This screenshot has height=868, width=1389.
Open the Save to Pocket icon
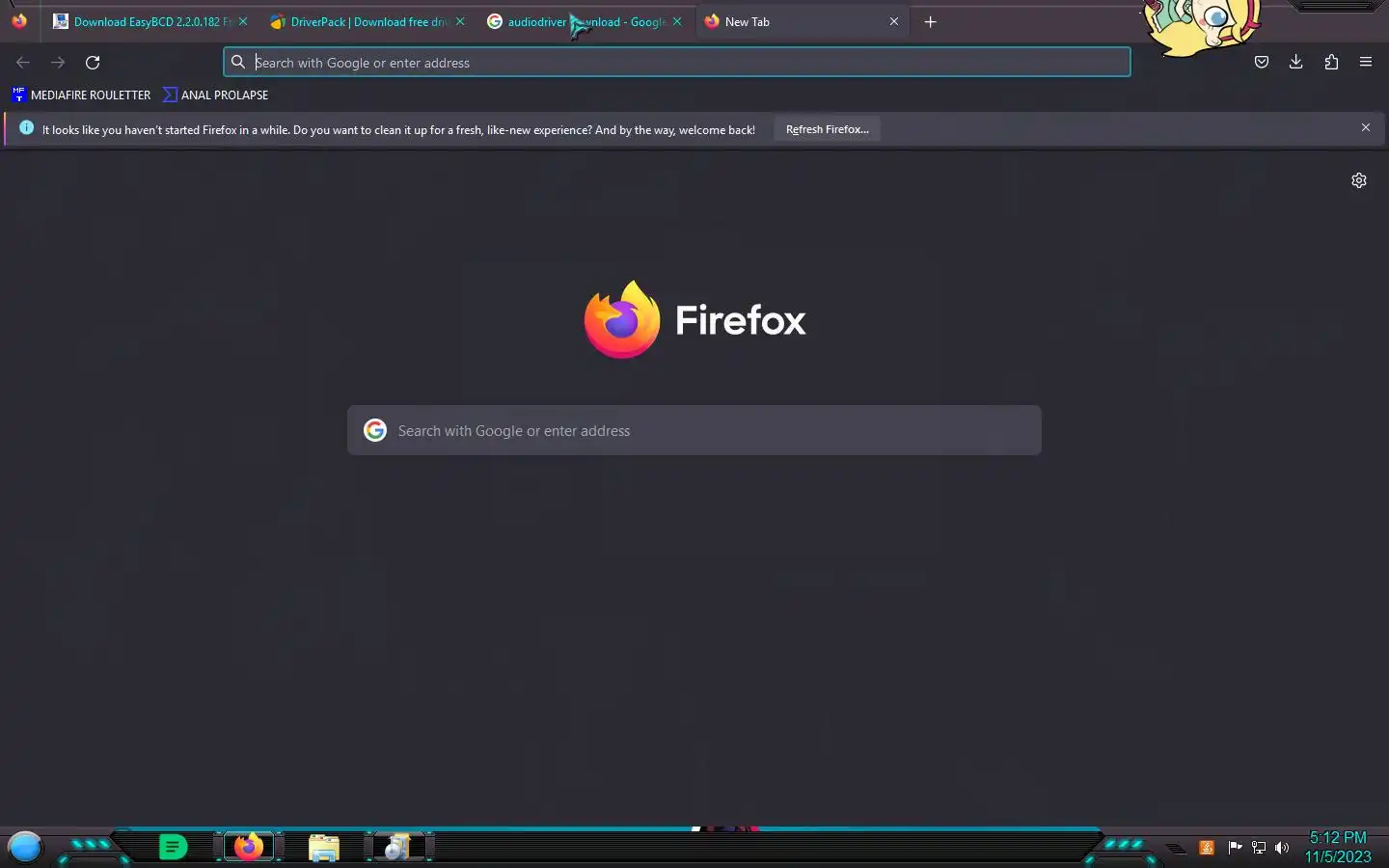coord(1262,63)
